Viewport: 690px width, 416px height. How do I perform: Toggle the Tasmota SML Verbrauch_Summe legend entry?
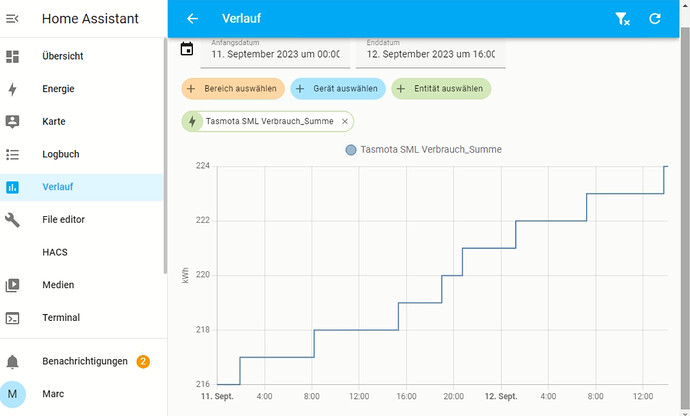pos(423,149)
